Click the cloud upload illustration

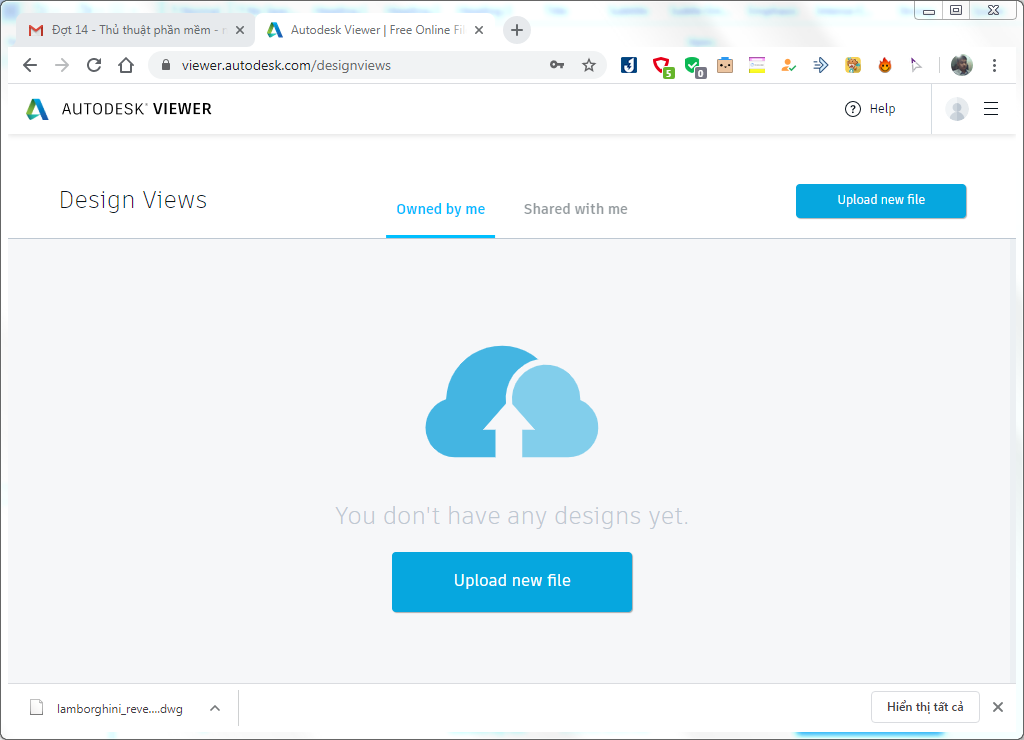coord(512,402)
